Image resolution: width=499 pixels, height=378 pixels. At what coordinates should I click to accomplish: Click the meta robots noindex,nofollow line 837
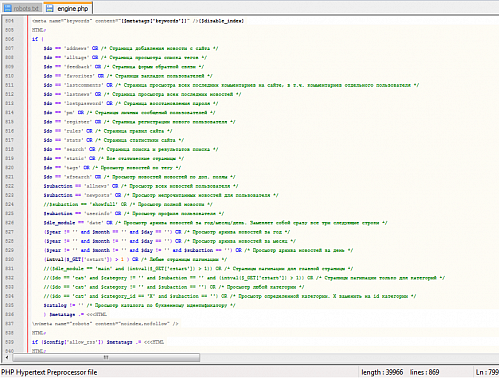(105, 324)
